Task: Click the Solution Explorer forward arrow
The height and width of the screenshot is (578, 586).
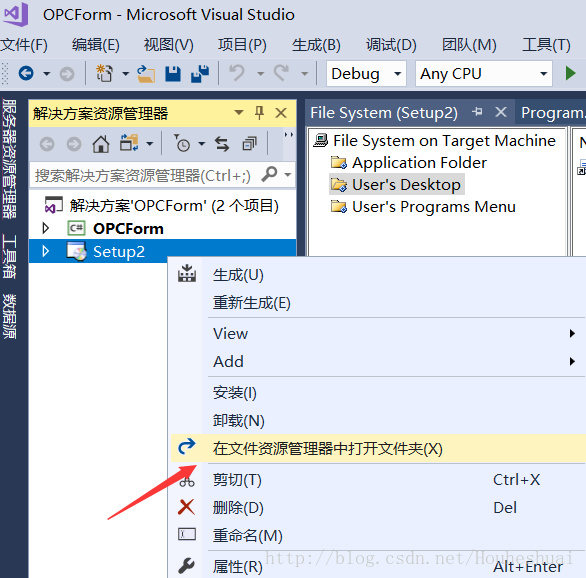Action: (x=74, y=144)
